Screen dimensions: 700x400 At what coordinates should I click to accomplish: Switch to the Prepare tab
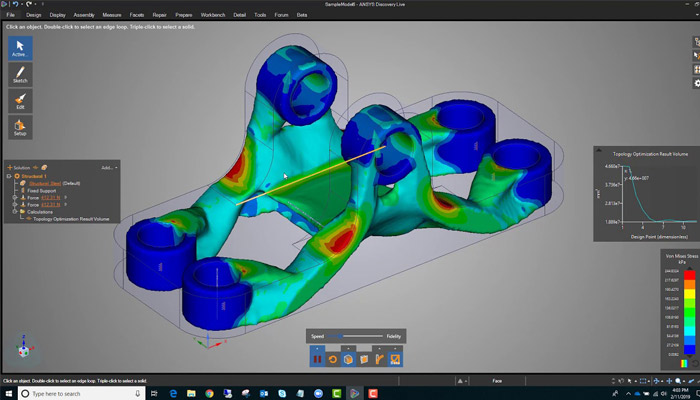pos(183,15)
